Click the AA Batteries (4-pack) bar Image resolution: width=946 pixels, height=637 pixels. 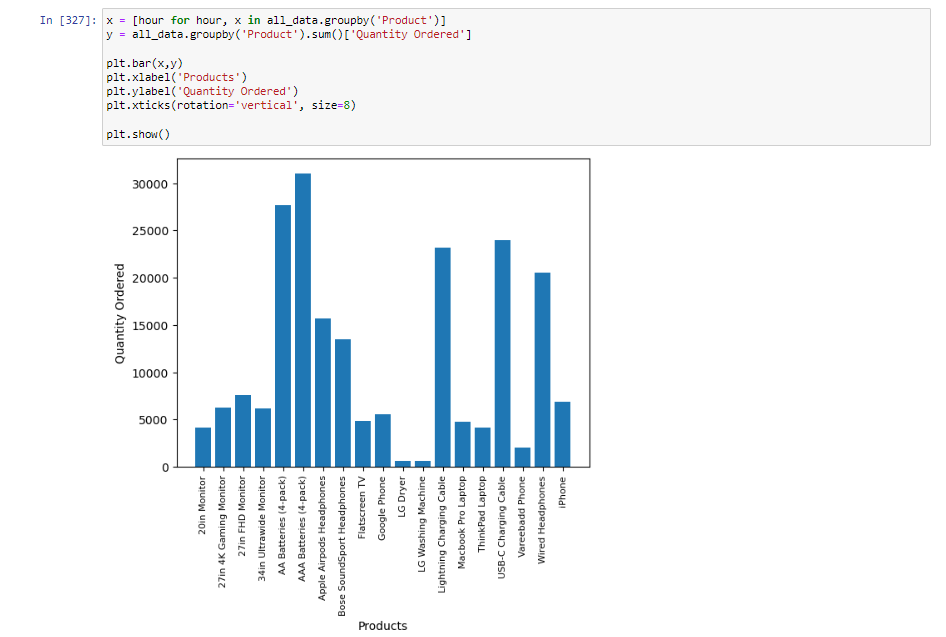coord(283,336)
